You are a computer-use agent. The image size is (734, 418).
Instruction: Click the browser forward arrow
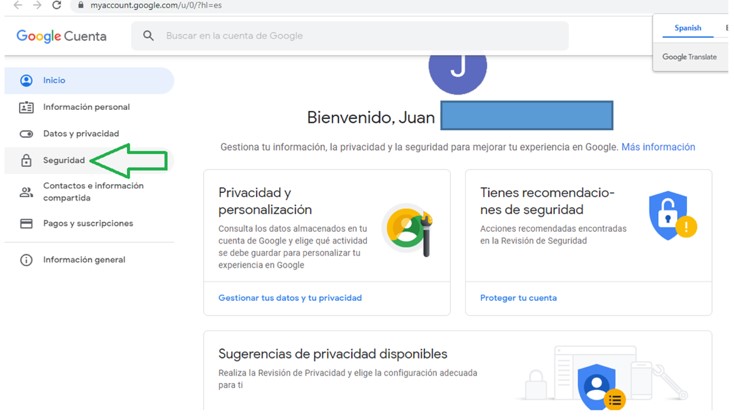[37, 5]
